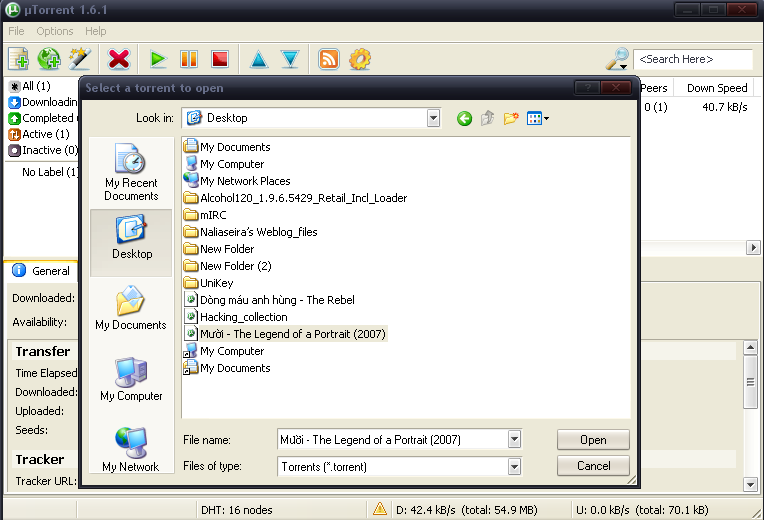The height and width of the screenshot is (520, 764).
Task: Open Preferences gear icon in toolbar
Action: [x=360, y=59]
